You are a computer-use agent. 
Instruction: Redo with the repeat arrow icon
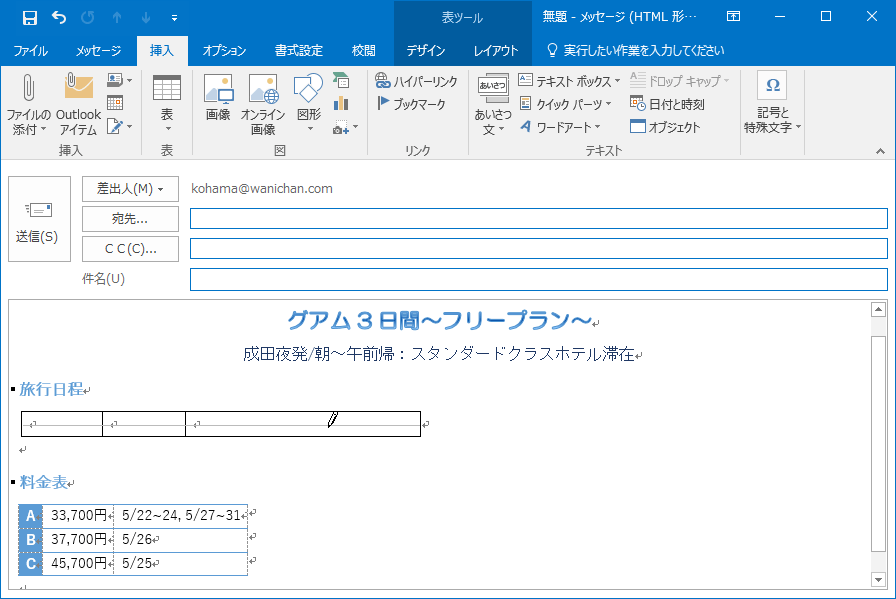[x=88, y=18]
